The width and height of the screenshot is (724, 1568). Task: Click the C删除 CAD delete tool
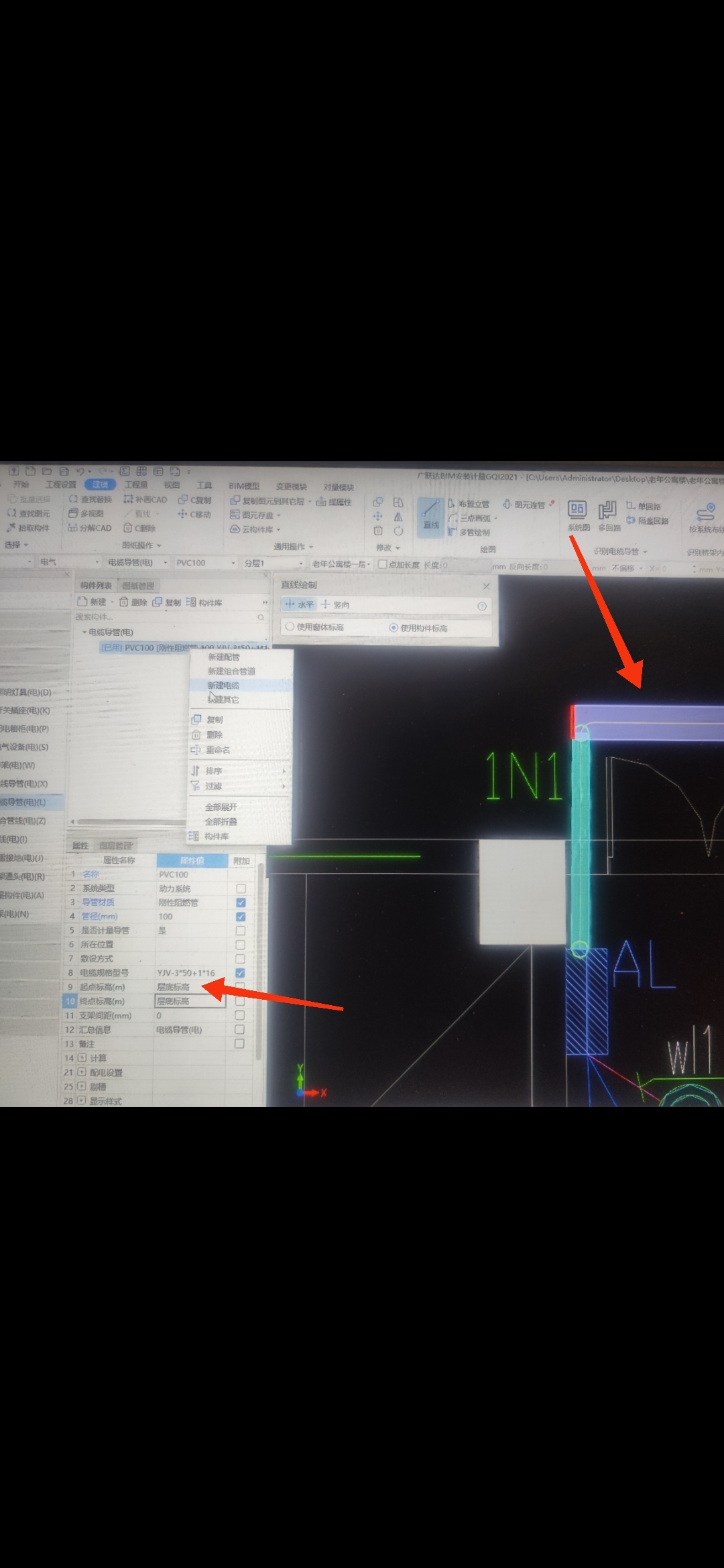[140, 528]
